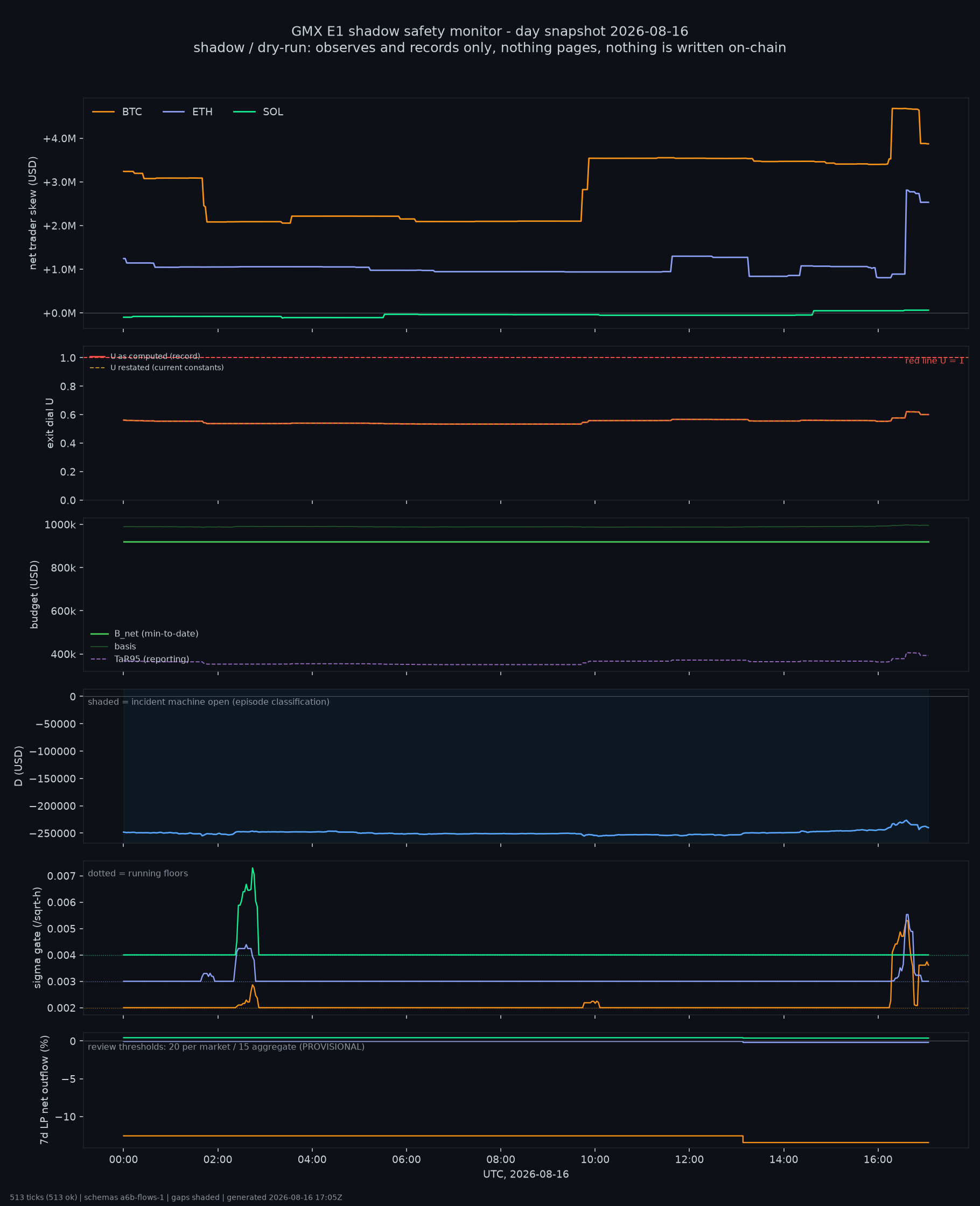Click the "600k" budget axis tick
Image resolution: width=980 pixels, height=1206 pixels.
63,611
